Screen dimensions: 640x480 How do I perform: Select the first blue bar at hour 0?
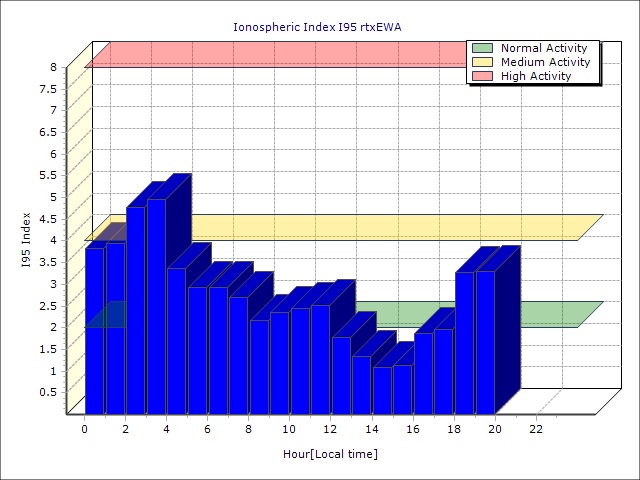[x=94, y=330]
